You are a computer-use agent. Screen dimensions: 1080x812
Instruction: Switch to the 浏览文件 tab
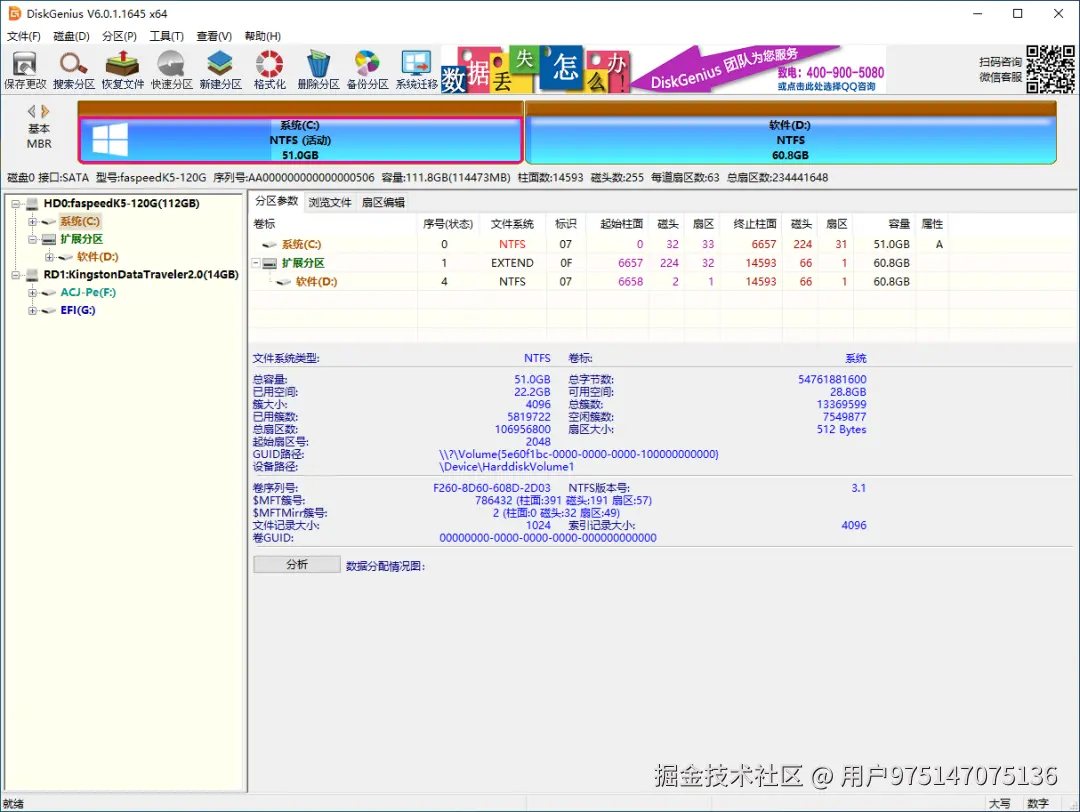329,202
